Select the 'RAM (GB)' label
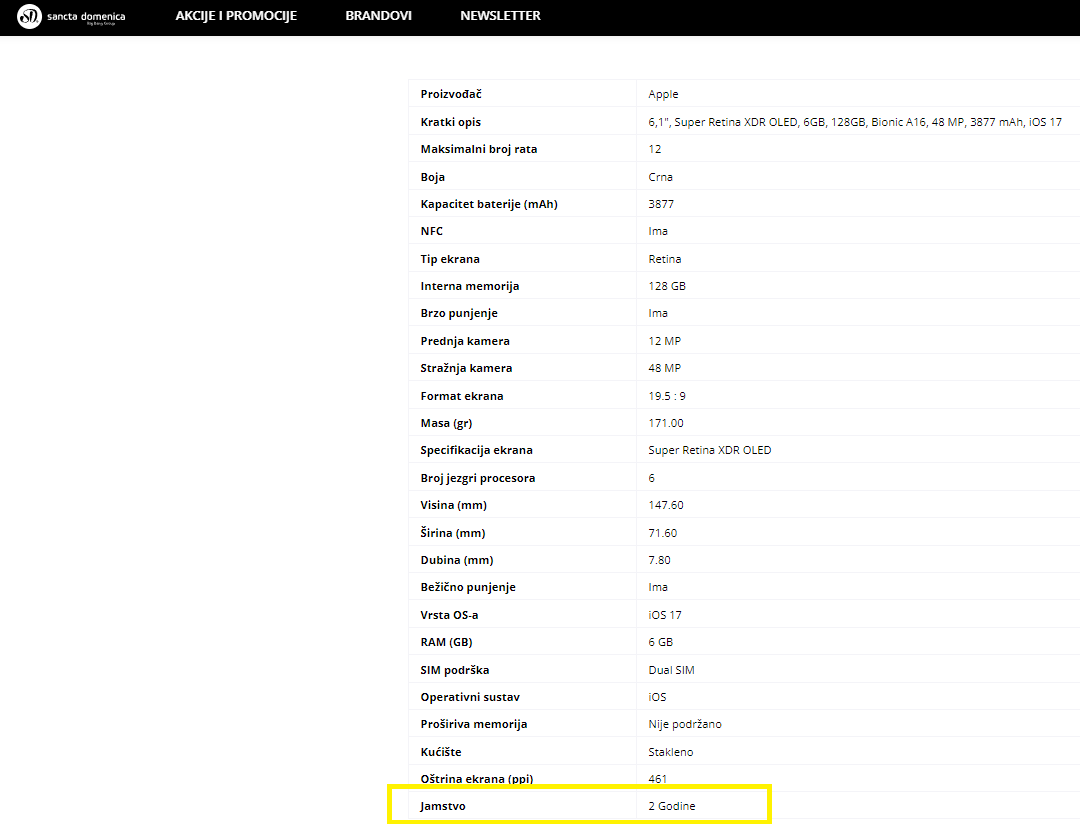The width and height of the screenshot is (1080, 824). coord(446,642)
